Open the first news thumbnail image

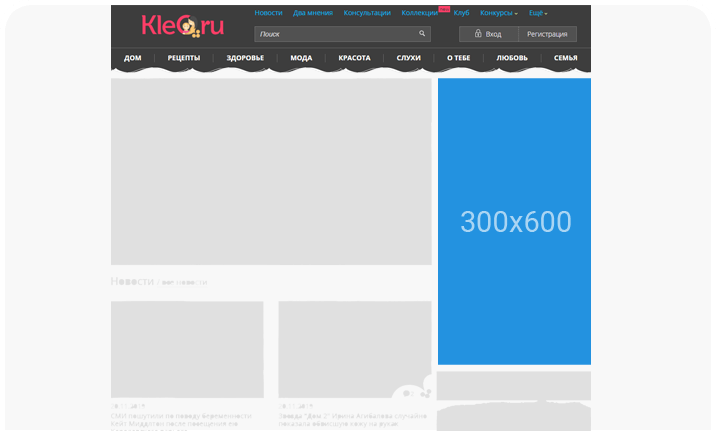pyautogui.click(x=187, y=349)
